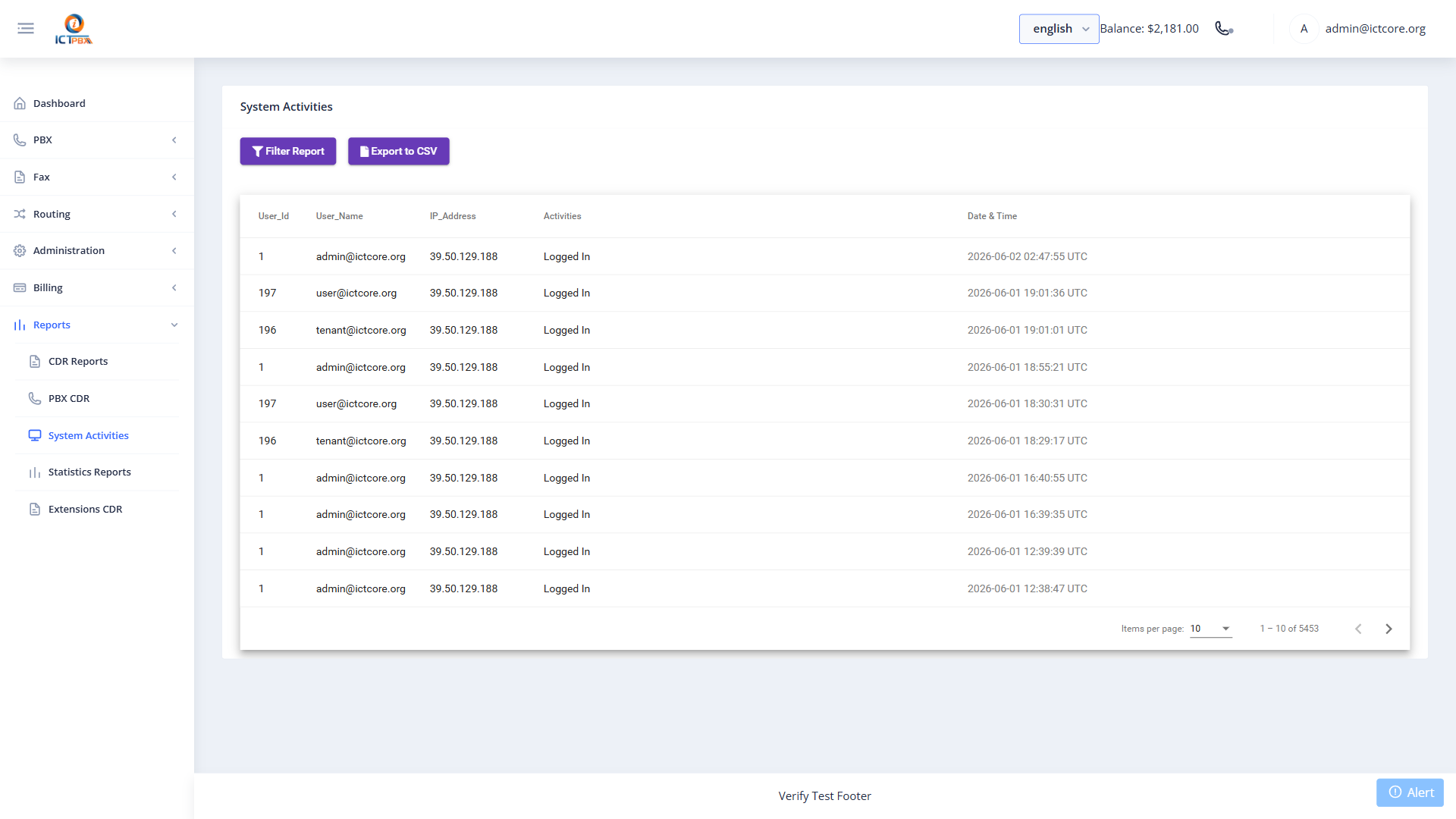Expand the Administration menu chevron
The image size is (1456, 819).
174,251
